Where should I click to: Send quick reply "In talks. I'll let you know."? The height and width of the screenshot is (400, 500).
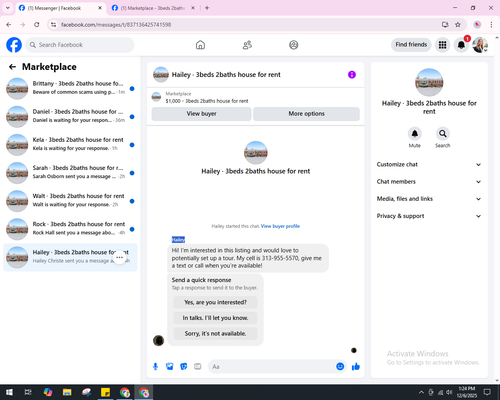coord(215,318)
